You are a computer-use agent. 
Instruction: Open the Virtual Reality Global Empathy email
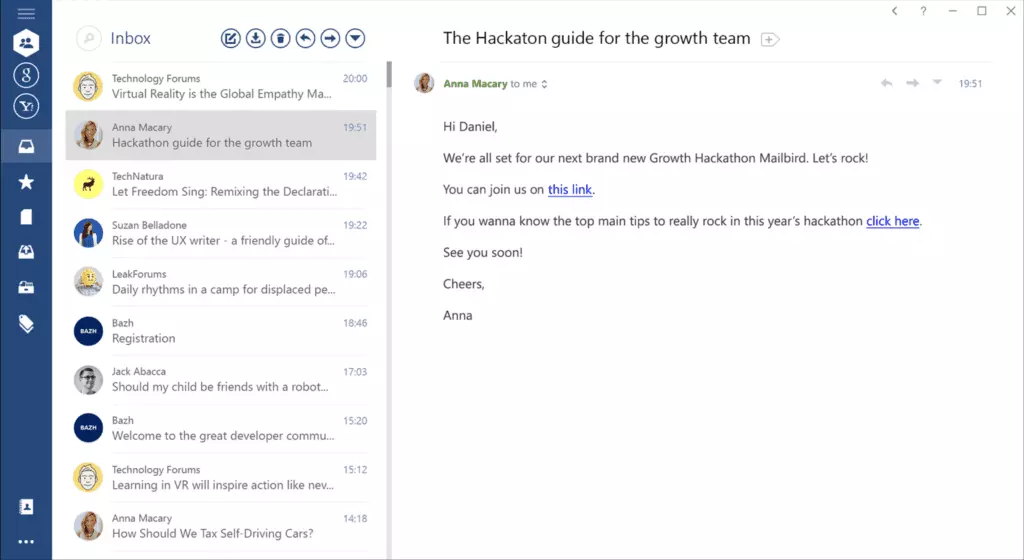(221, 86)
